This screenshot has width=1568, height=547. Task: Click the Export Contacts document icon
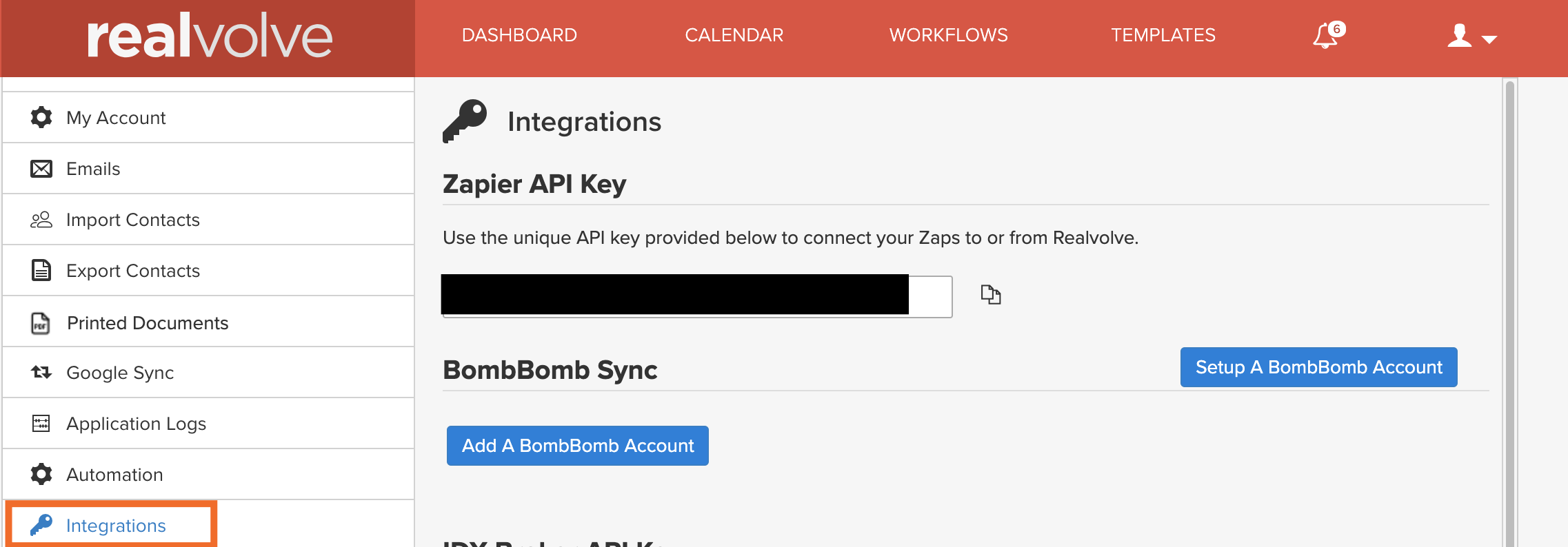(x=41, y=271)
